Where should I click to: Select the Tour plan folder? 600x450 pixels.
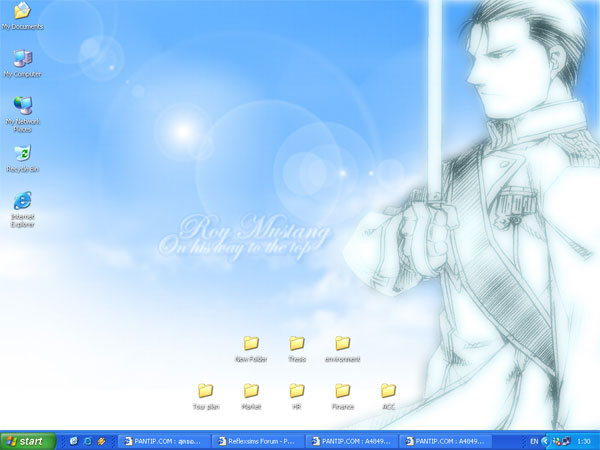[206, 397]
